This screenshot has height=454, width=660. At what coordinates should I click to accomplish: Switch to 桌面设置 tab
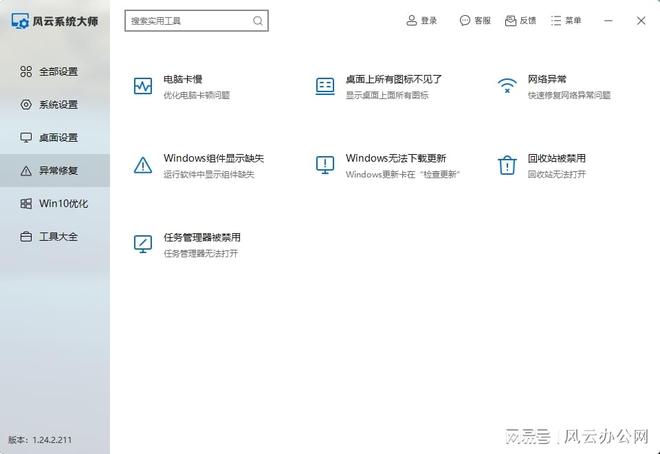55,138
